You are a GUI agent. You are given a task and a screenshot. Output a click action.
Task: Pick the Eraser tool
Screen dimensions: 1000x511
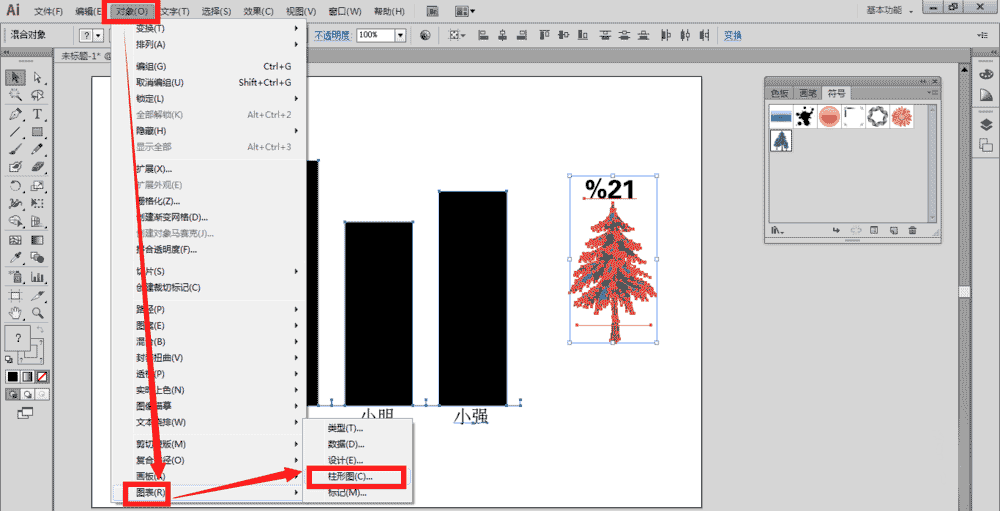pos(38,166)
